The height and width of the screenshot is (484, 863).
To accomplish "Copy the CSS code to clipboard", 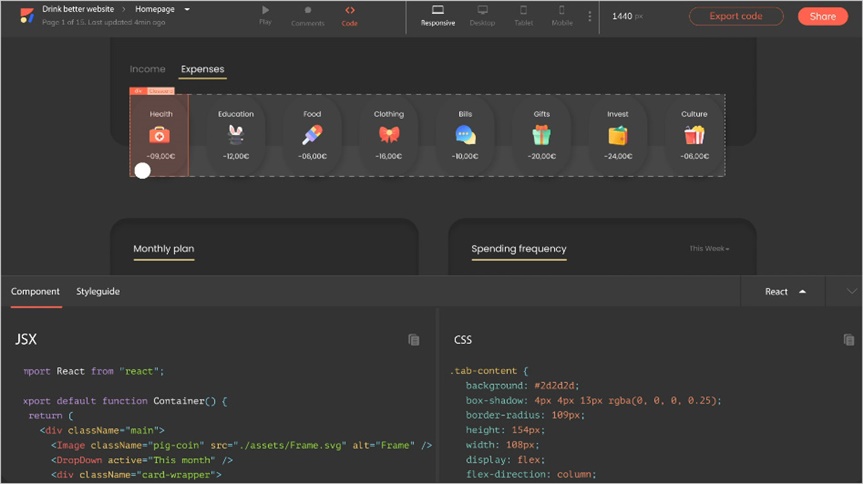I will (849, 340).
